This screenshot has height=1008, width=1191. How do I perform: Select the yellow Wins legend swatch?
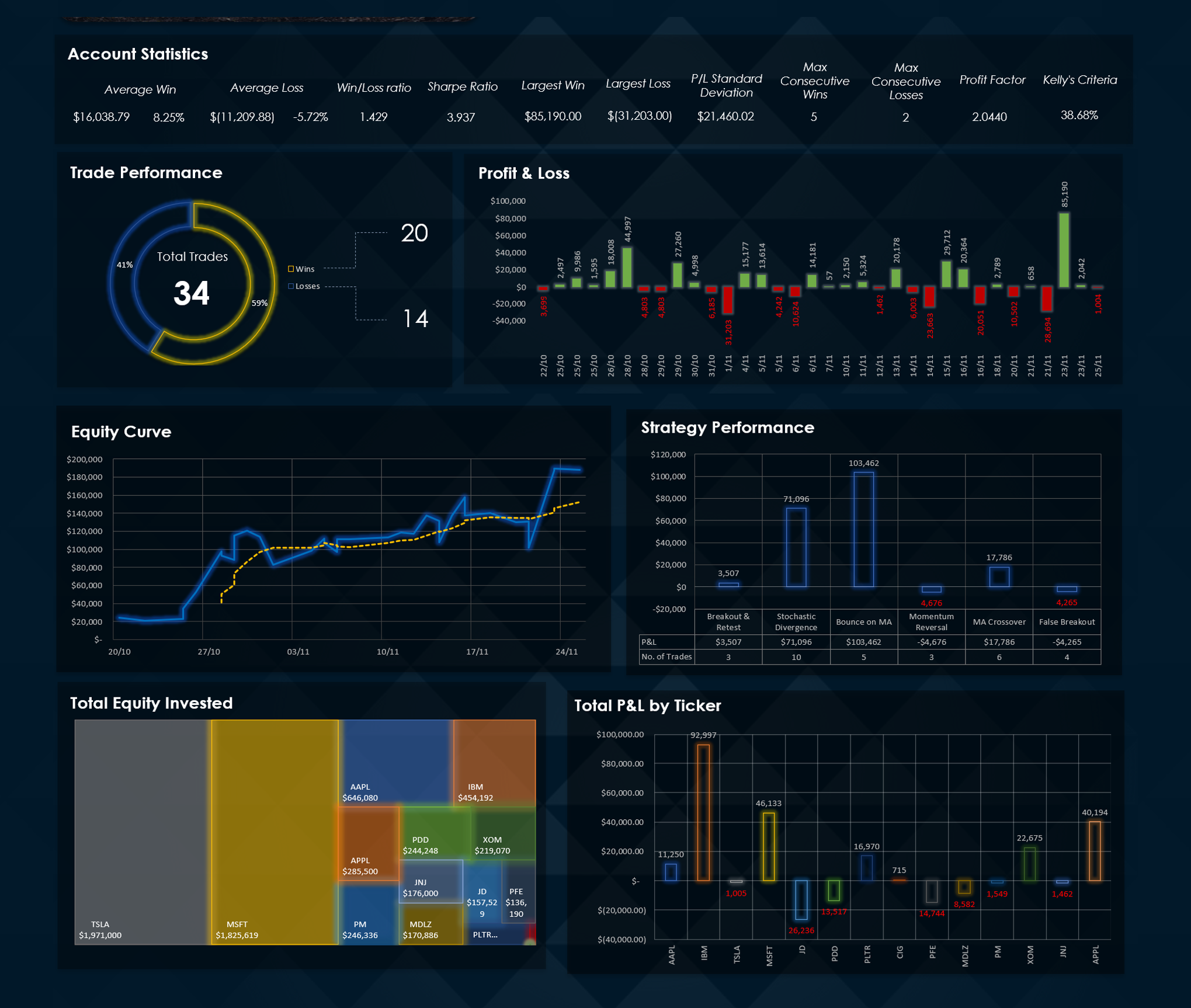tap(291, 269)
